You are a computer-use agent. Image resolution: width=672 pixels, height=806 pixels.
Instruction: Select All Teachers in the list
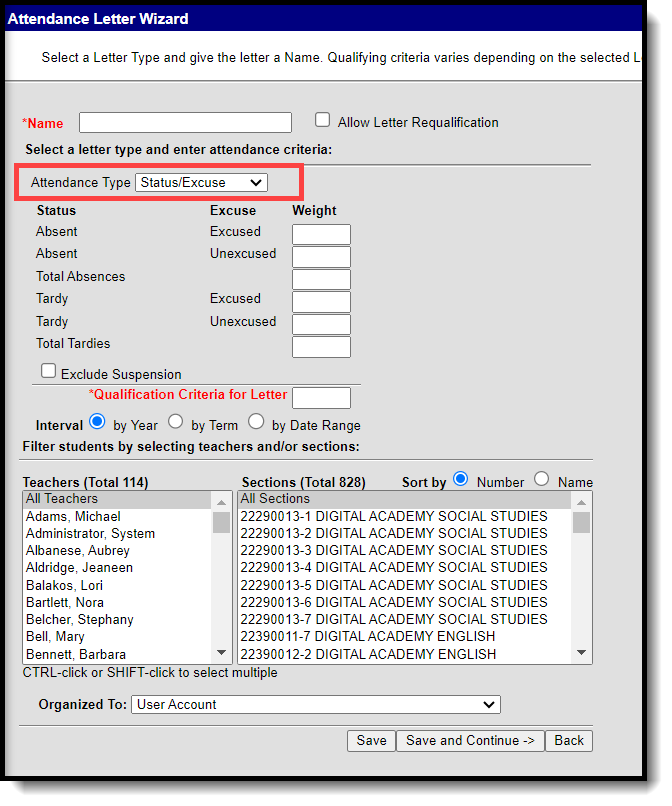point(117,499)
